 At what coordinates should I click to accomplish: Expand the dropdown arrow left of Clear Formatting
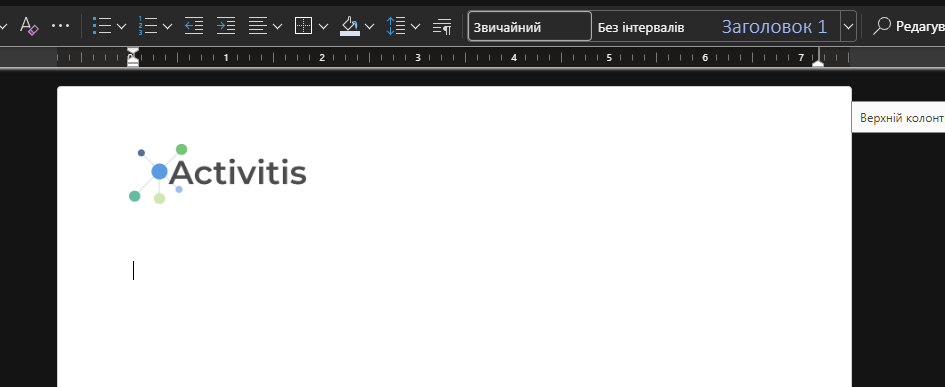coord(4,27)
